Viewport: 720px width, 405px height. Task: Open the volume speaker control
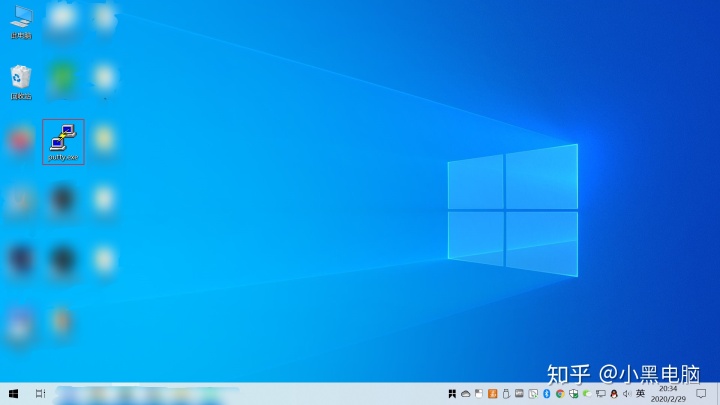click(627, 394)
